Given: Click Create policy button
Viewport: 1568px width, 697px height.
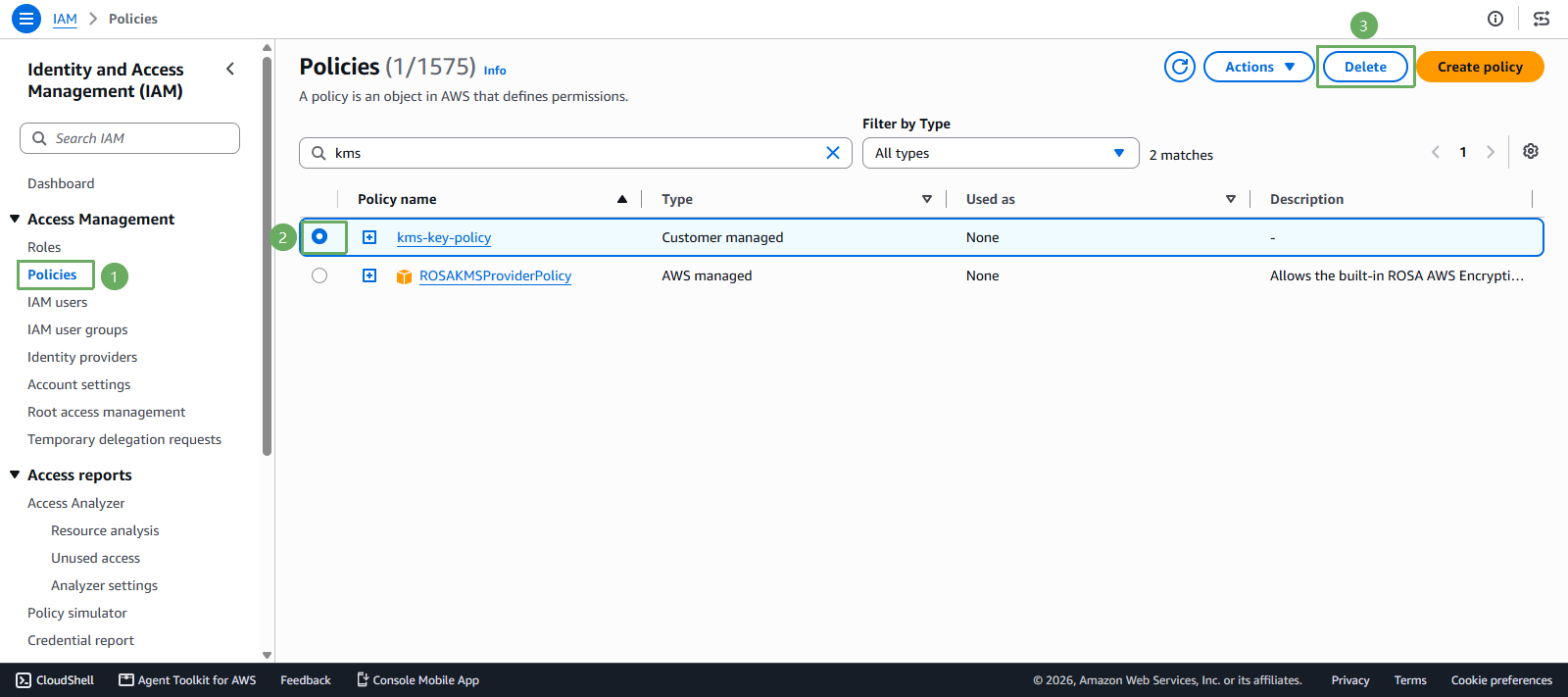Looking at the screenshot, I should click(1480, 67).
